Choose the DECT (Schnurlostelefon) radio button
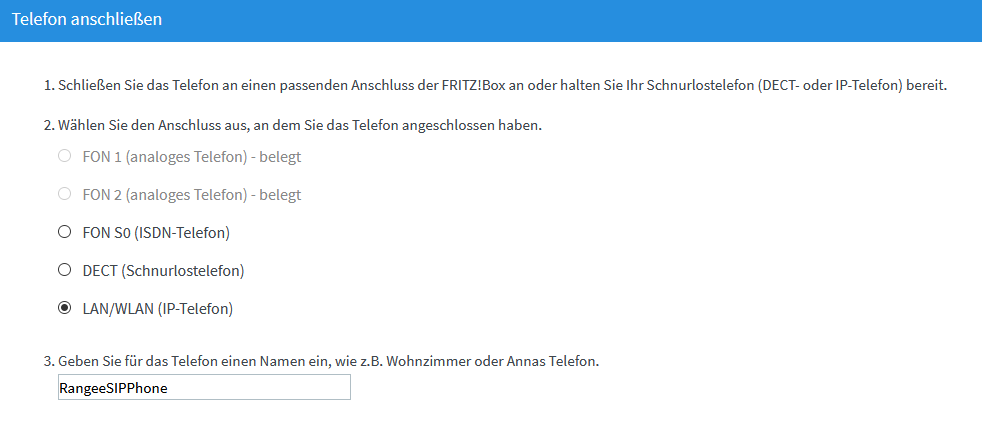 click(65, 271)
